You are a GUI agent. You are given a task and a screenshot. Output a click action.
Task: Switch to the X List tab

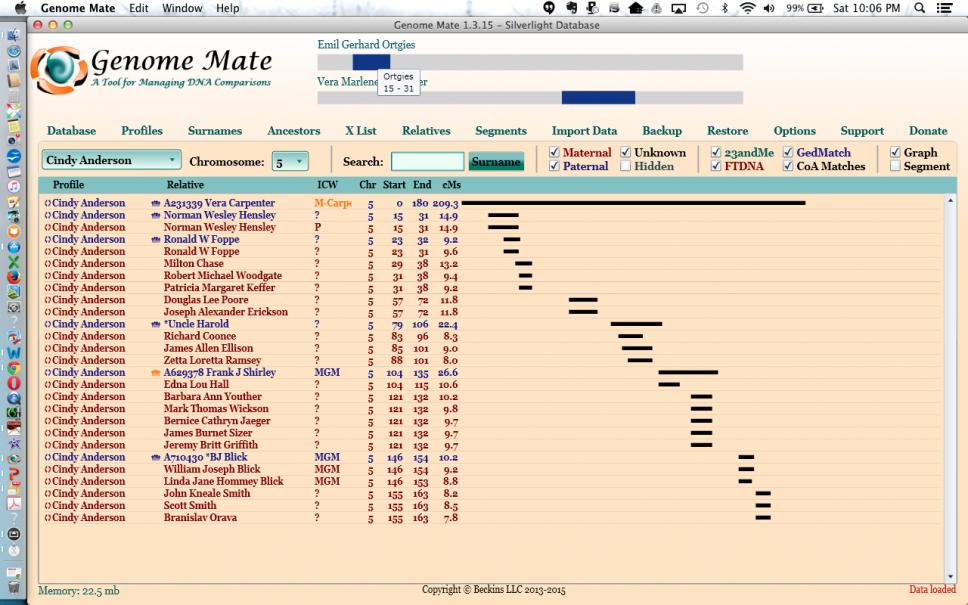tap(361, 131)
